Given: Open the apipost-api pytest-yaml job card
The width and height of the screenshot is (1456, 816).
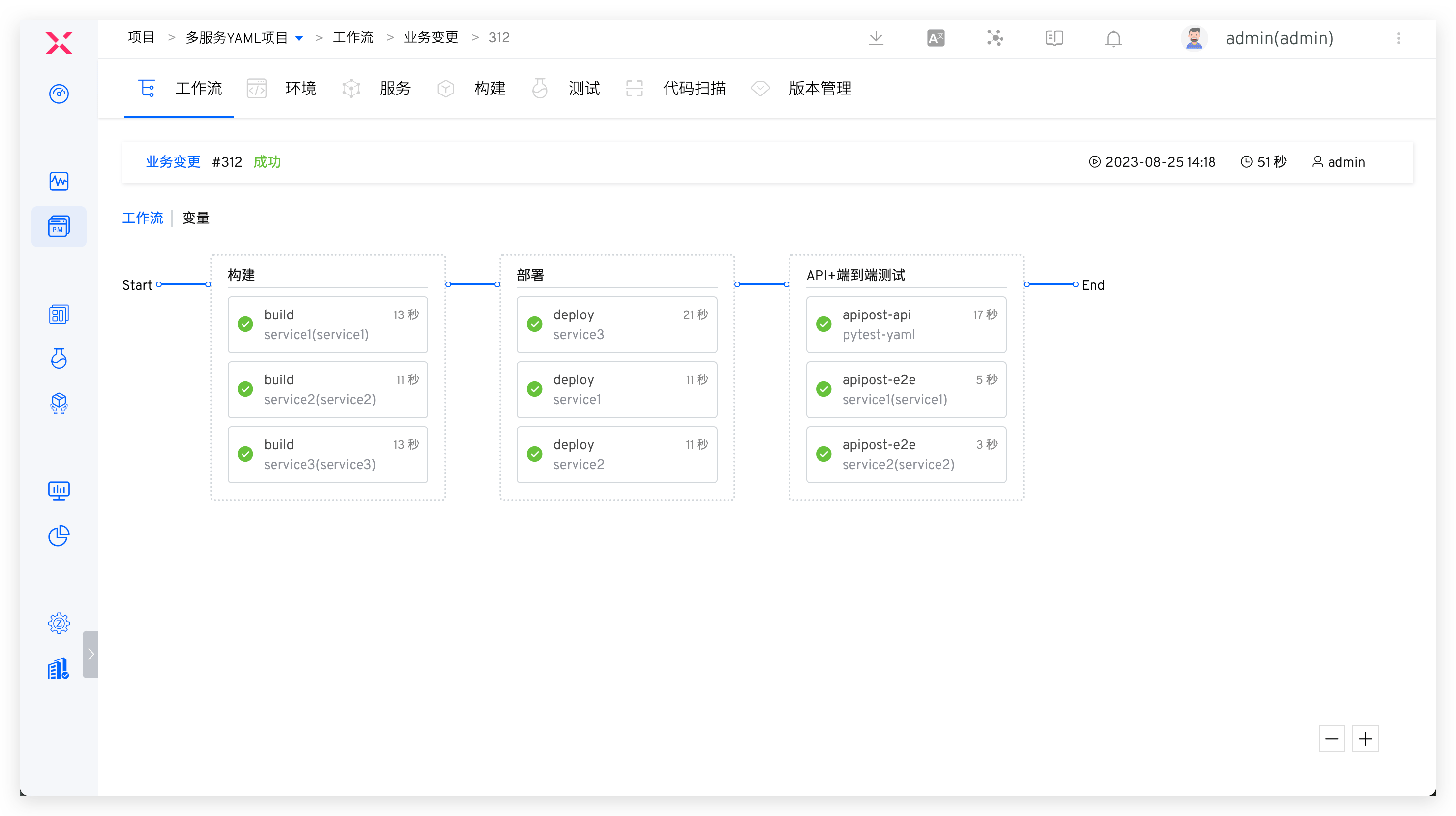Looking at the screenshot, I should tap(906, 325).
